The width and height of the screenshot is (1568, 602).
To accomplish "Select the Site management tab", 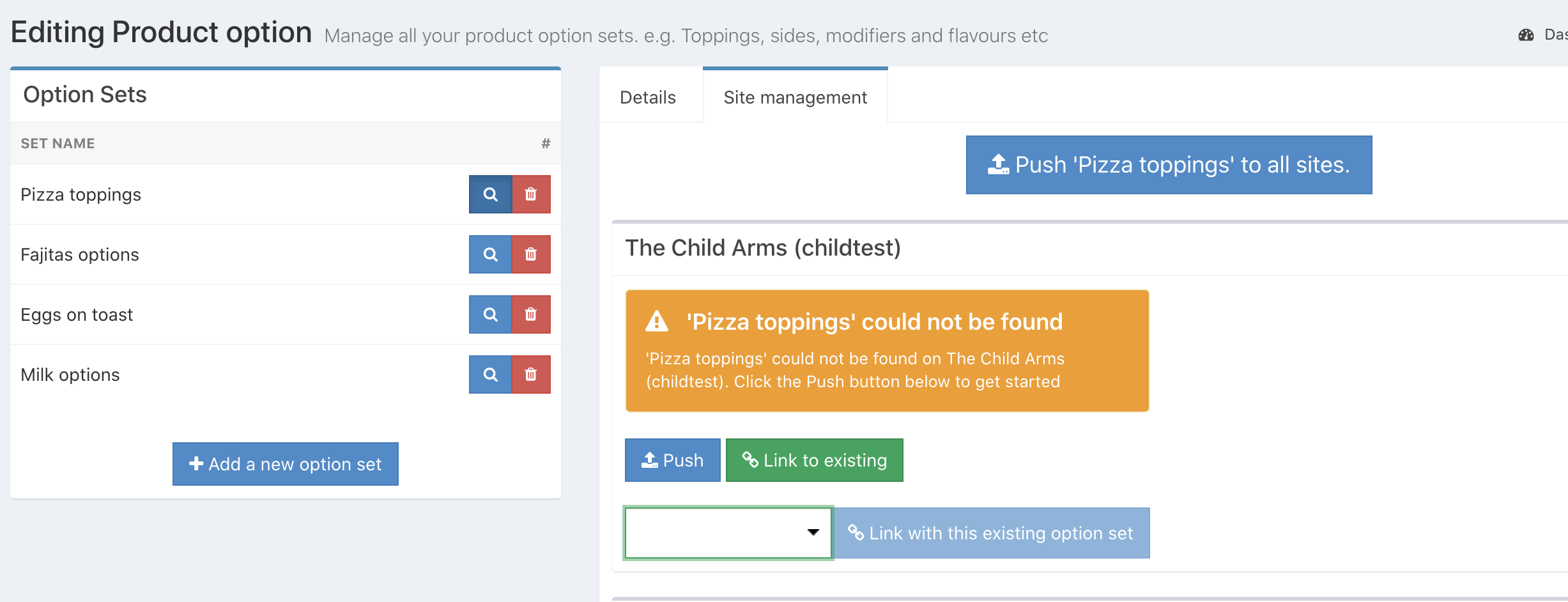I will 795,97.
